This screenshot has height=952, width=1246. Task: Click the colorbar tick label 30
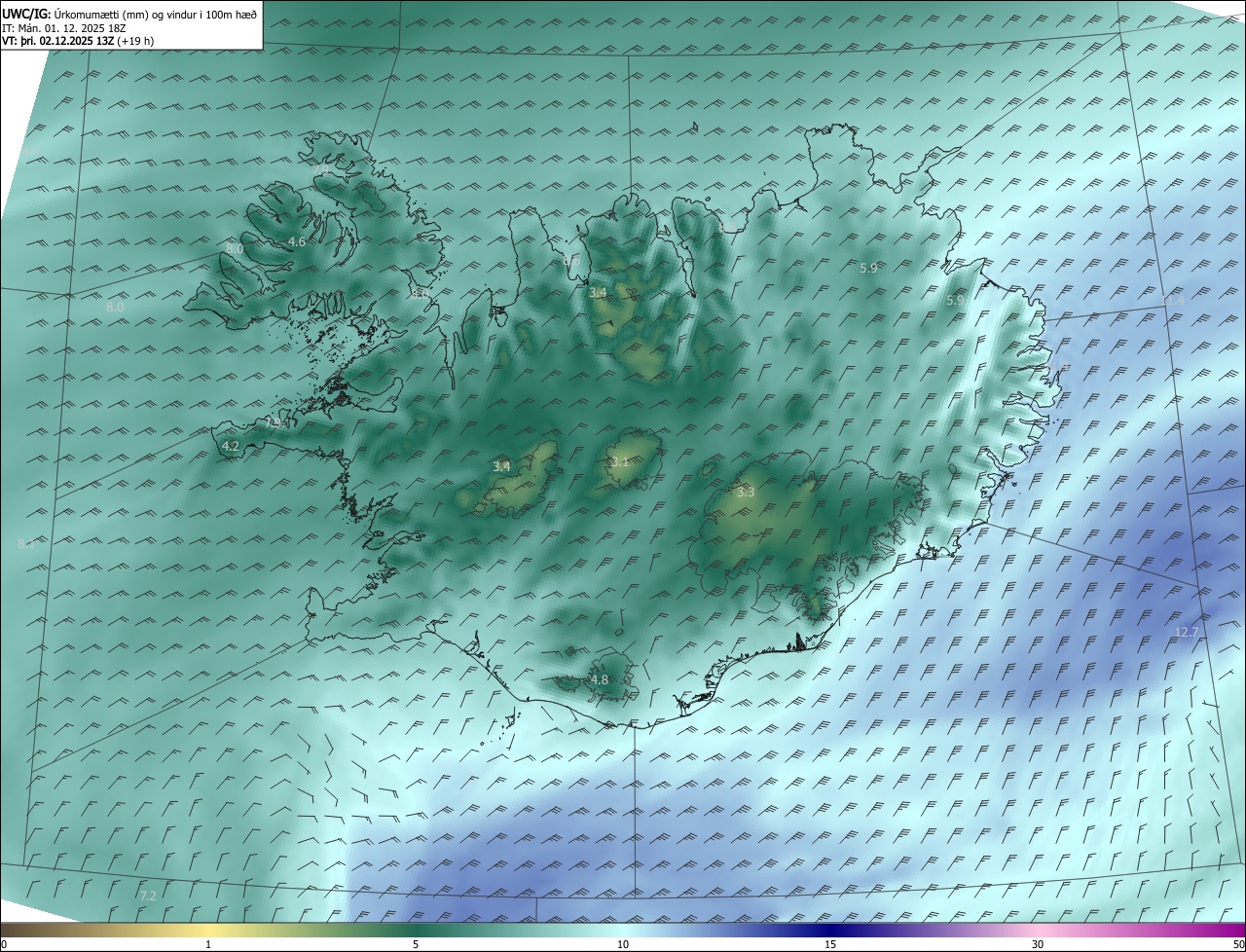click(1038, 944)
